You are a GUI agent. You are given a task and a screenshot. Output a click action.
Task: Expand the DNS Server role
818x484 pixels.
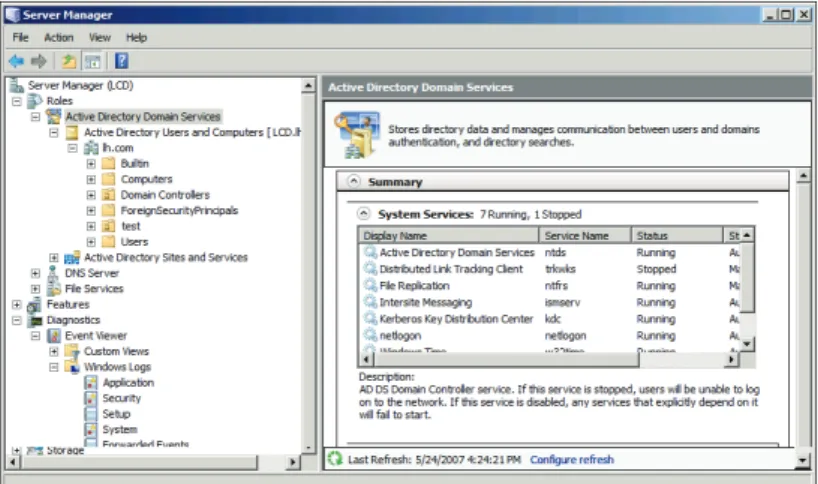[35, 273]
